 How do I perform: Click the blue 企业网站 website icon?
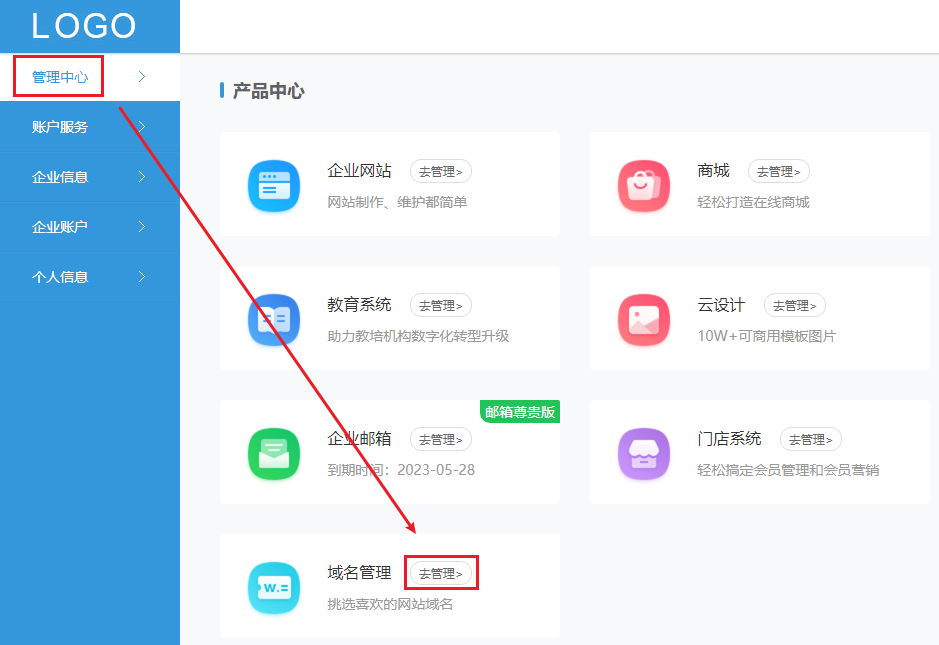(x=274, y=186)
